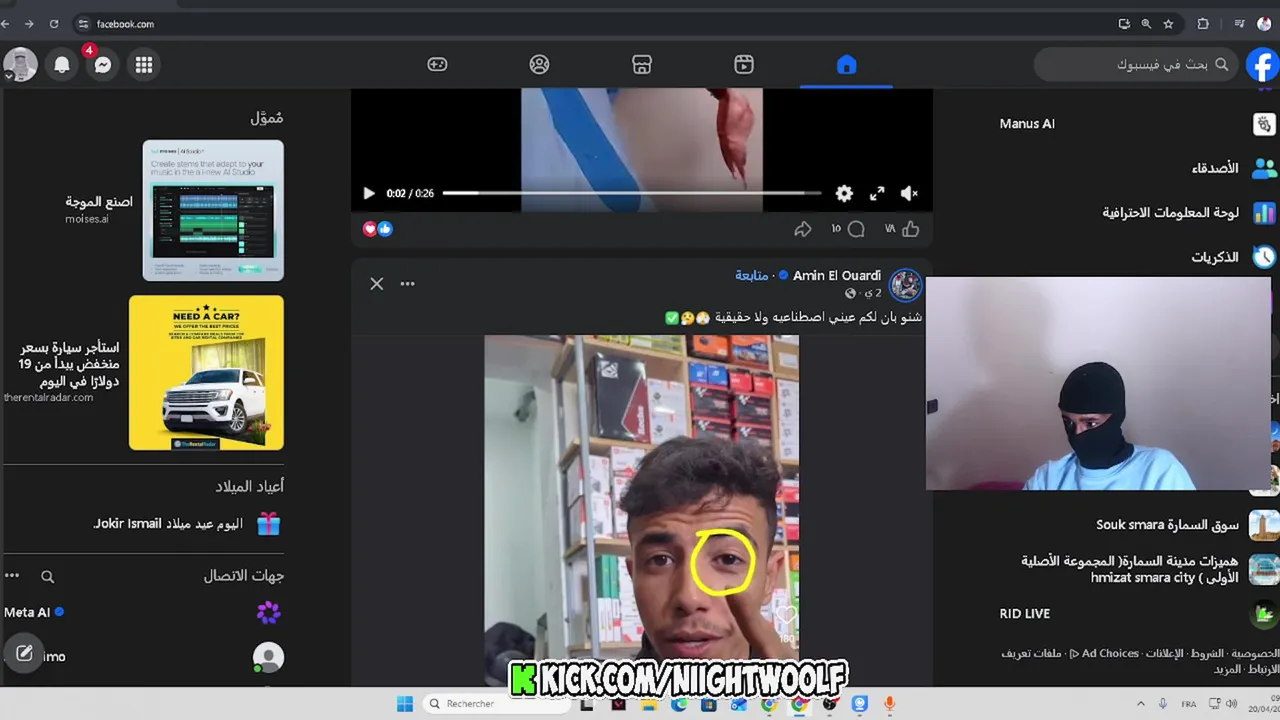
Task: Open Meta AI contact chat
Action: point(144,612)
